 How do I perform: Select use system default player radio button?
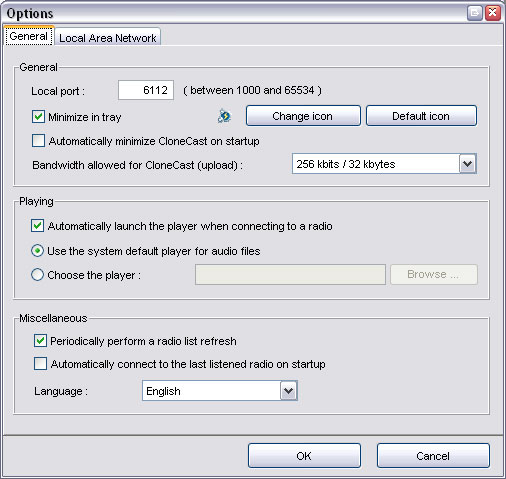pyautogui.click(x=37, y=251)
